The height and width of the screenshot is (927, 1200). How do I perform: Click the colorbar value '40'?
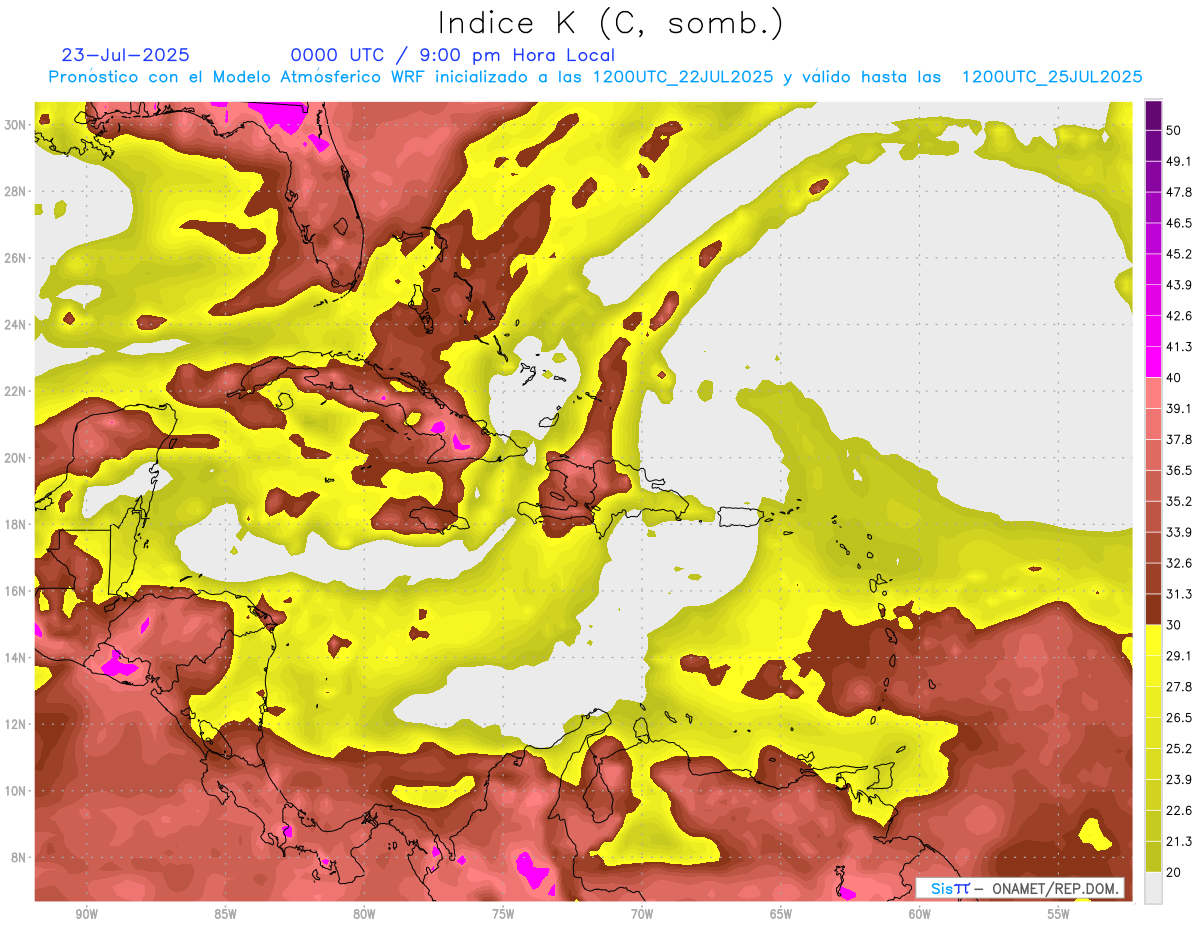point(1173,378)
